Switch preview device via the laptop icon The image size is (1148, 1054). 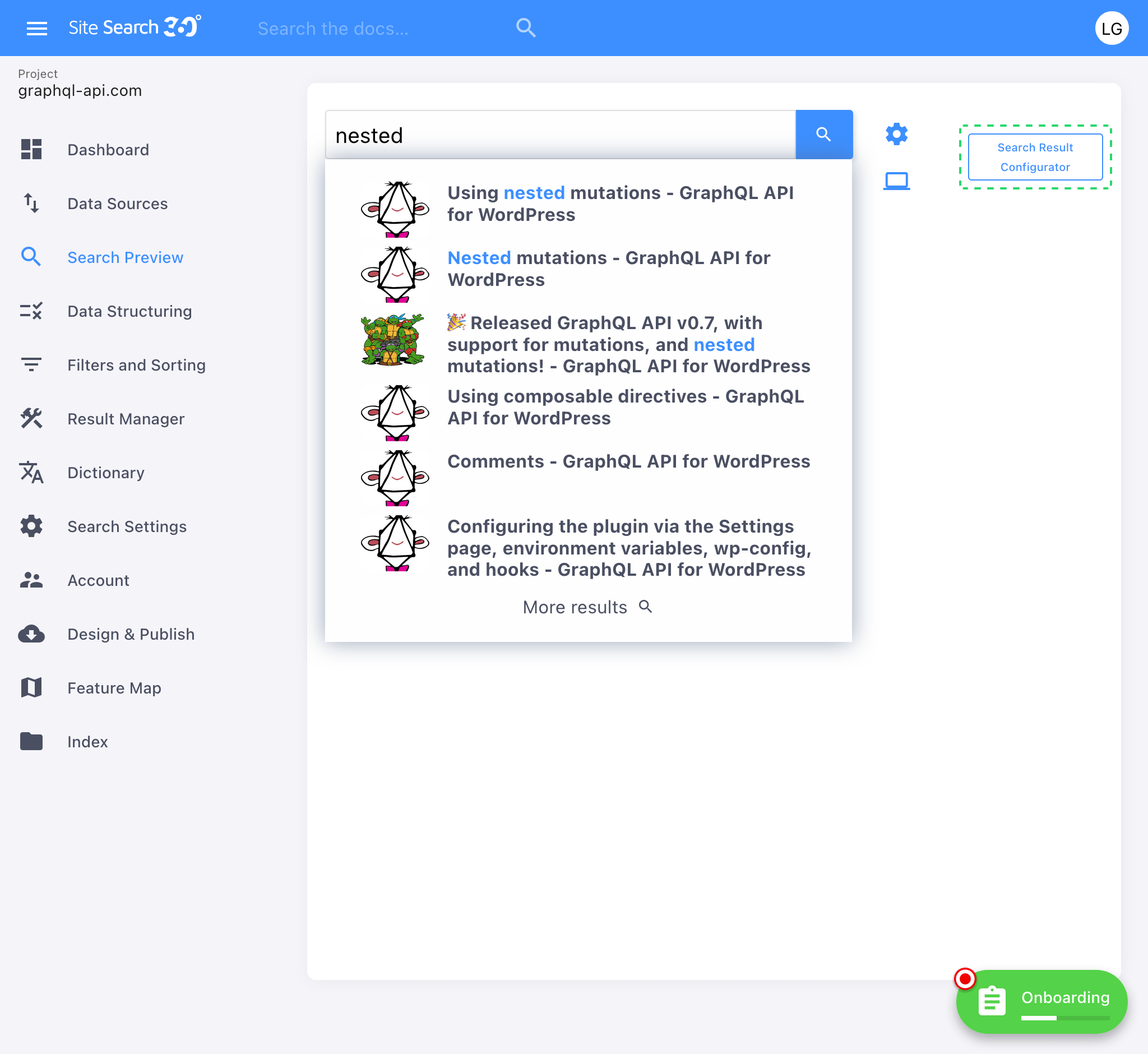coord(896,179)
